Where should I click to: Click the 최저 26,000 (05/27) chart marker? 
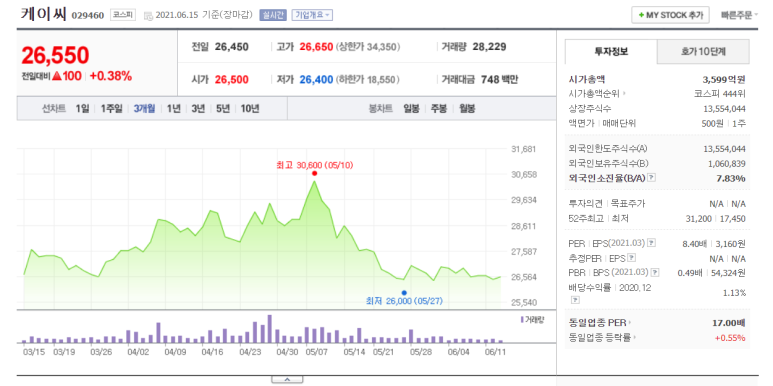coord(404,292)
